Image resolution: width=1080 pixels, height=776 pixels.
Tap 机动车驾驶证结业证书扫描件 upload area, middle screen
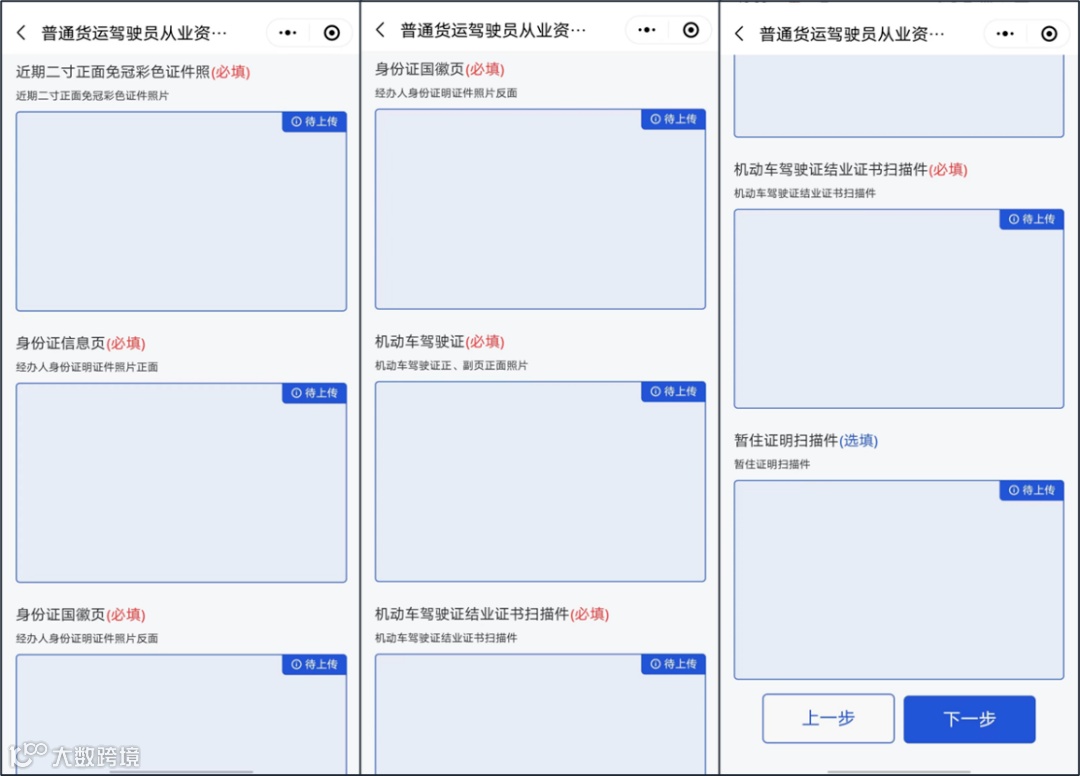coord(540,714)
